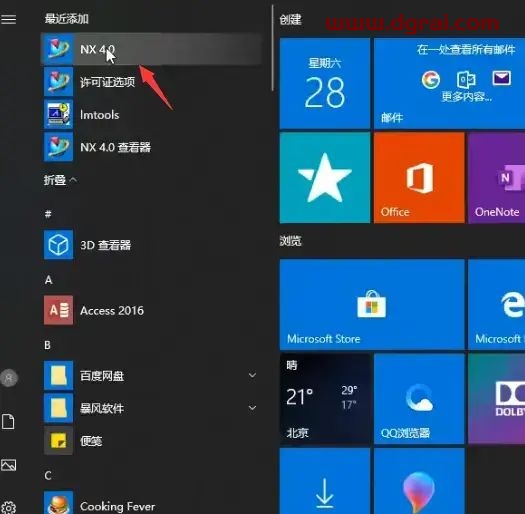Screen dimensions: 525x514
Task: Click the 创建 tile group header
Action: pos(290,19)
